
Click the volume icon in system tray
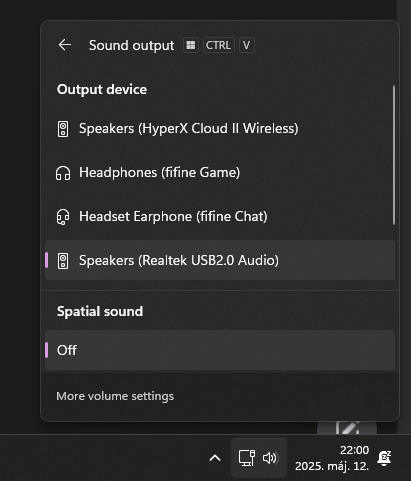point(270,458)
